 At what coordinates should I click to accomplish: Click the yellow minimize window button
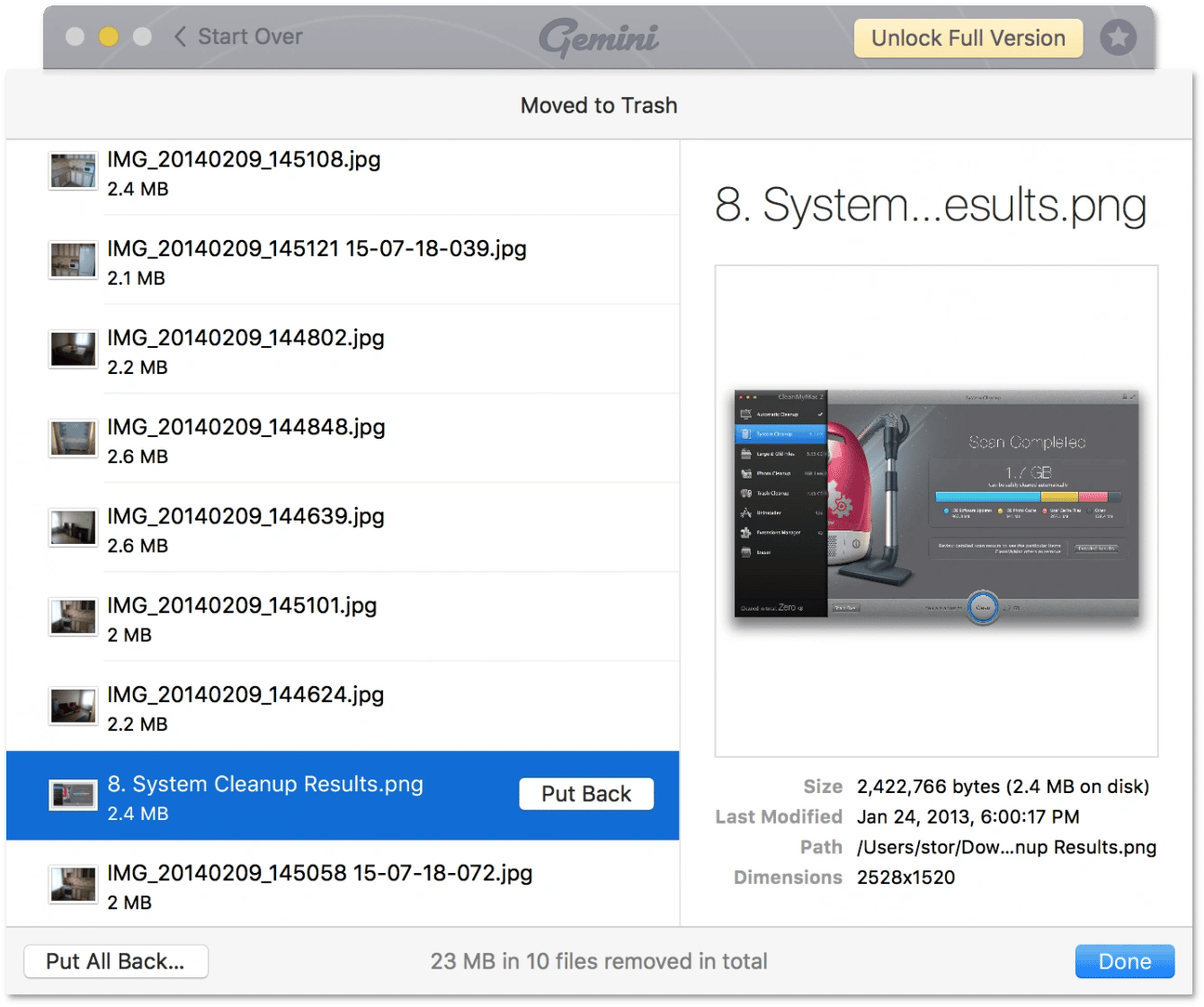109,36
